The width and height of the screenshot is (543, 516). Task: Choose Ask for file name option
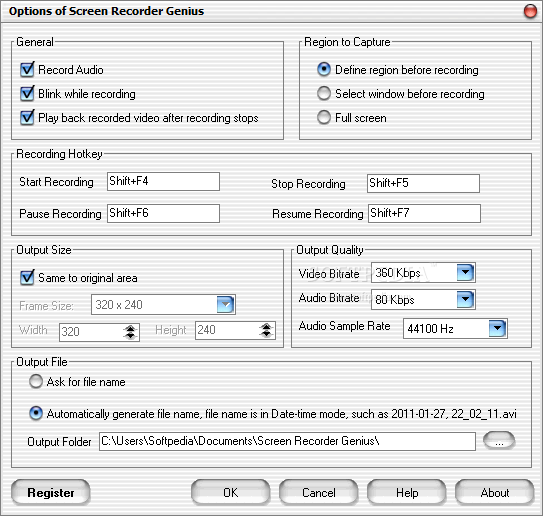(x=36, y=381)
